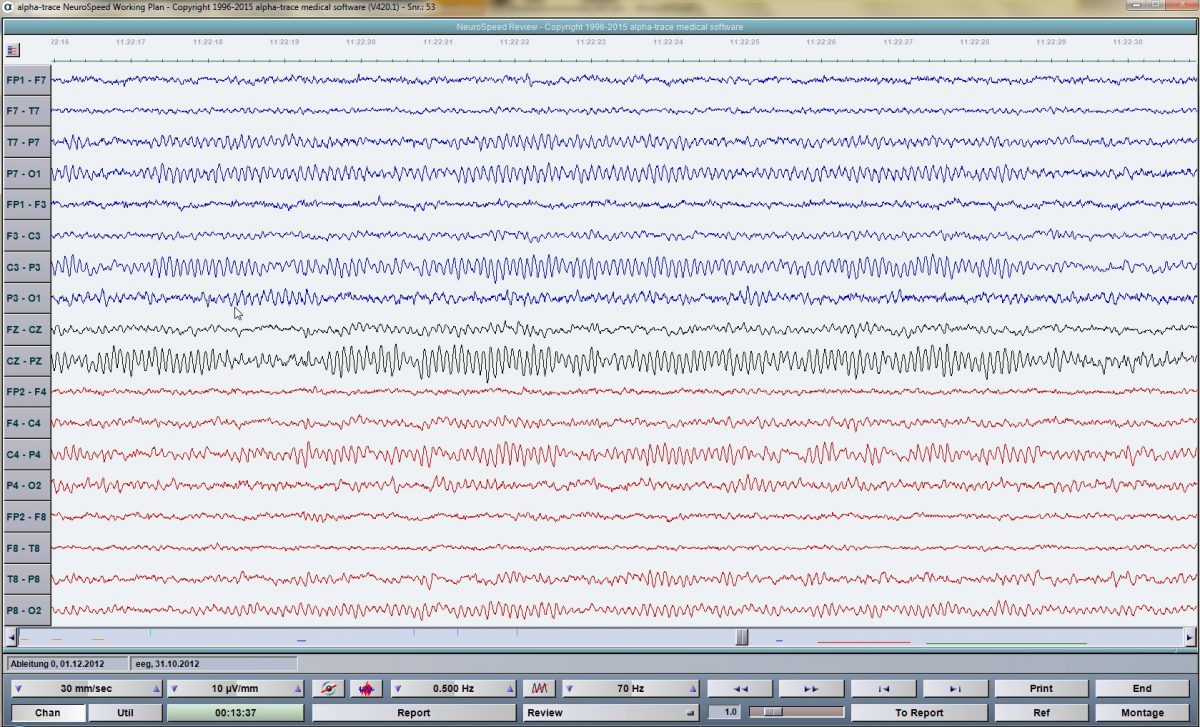
Task: Select the T7 - P7 channel label
Action: (26, 142)
